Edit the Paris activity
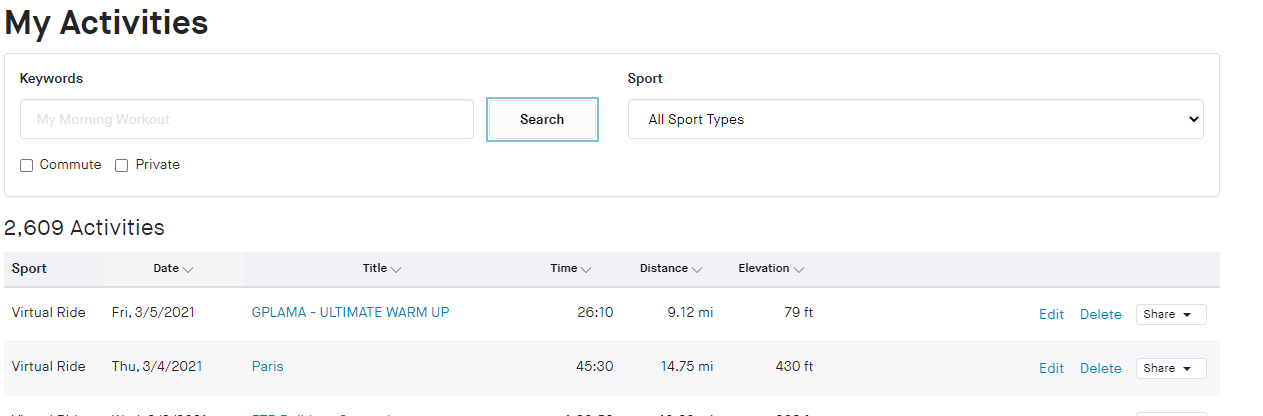This screenshot has width=1263, height=416. (x=1051, y=369)
